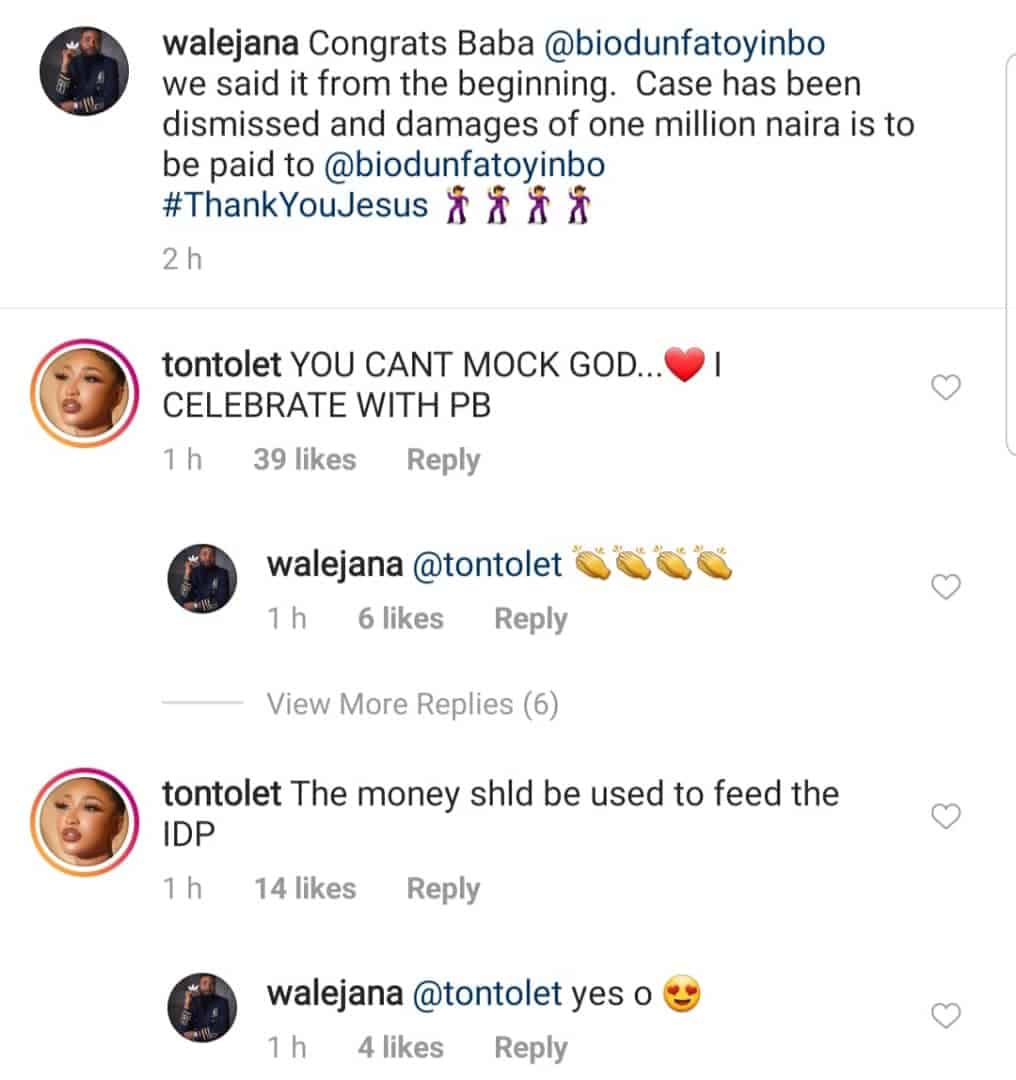View the 14 likes list

click(305, 889)
